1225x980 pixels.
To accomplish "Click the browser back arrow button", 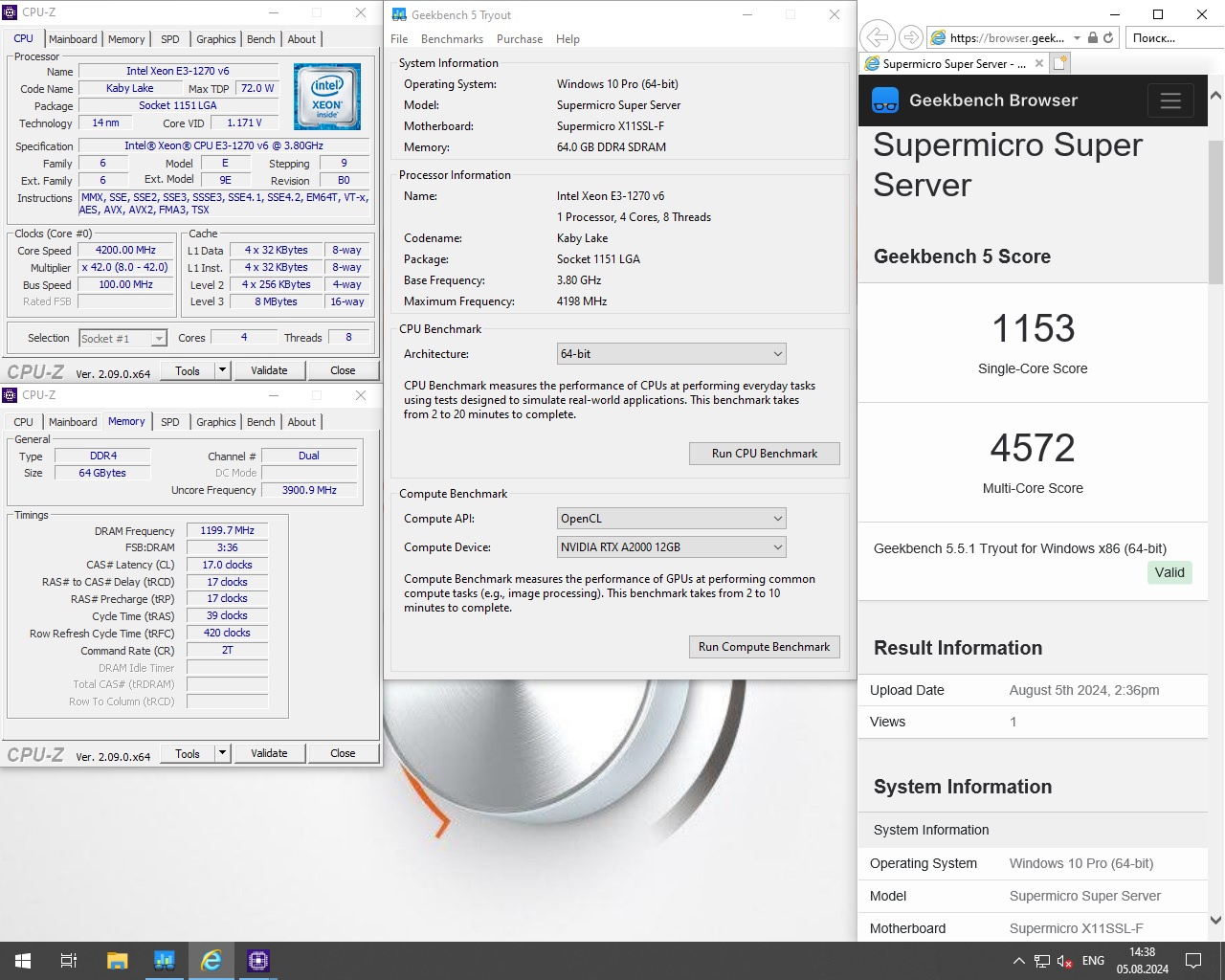I will click(x=877, y=37).
